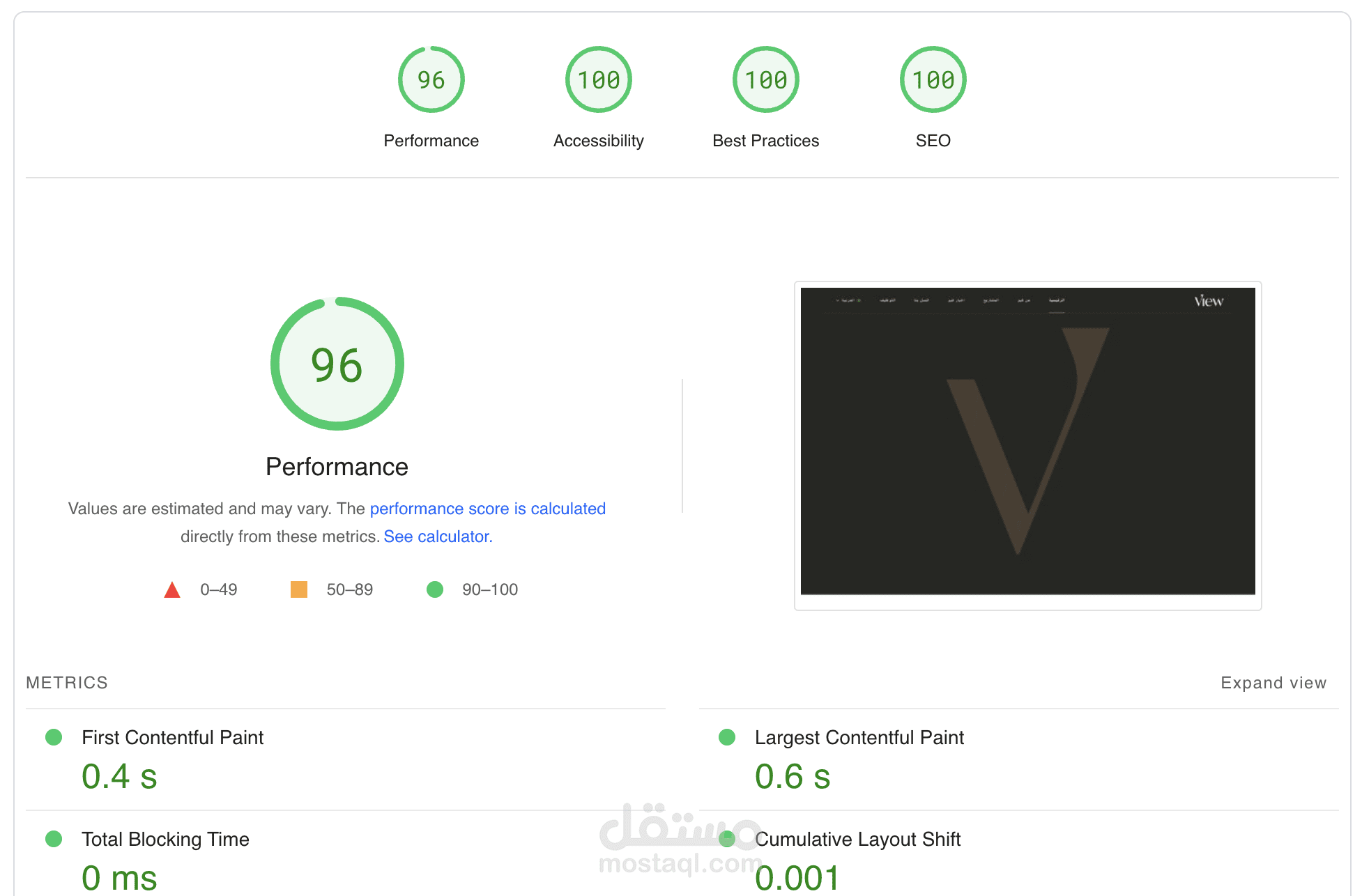The image size is (1362, 896).
Task: Click the green circle 90–100 legend icon
Action: coord(435,589)
